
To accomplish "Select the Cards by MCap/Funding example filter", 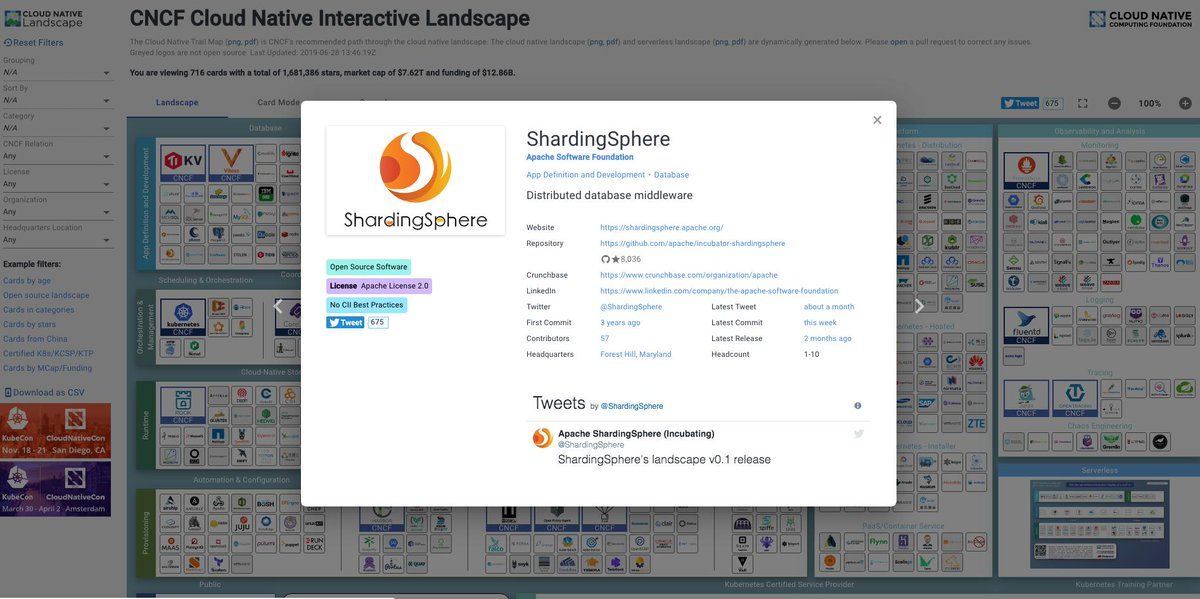I will tap(47, 368).
